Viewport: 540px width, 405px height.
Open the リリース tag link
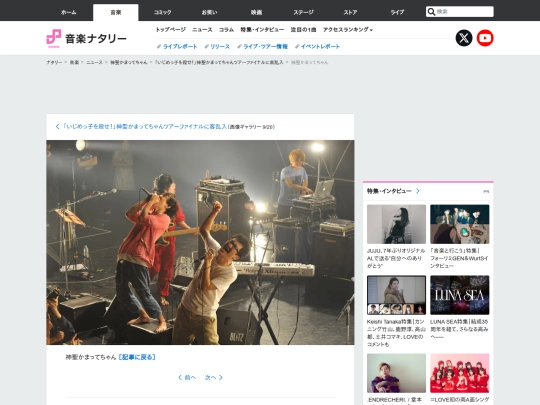coord(217,46)
